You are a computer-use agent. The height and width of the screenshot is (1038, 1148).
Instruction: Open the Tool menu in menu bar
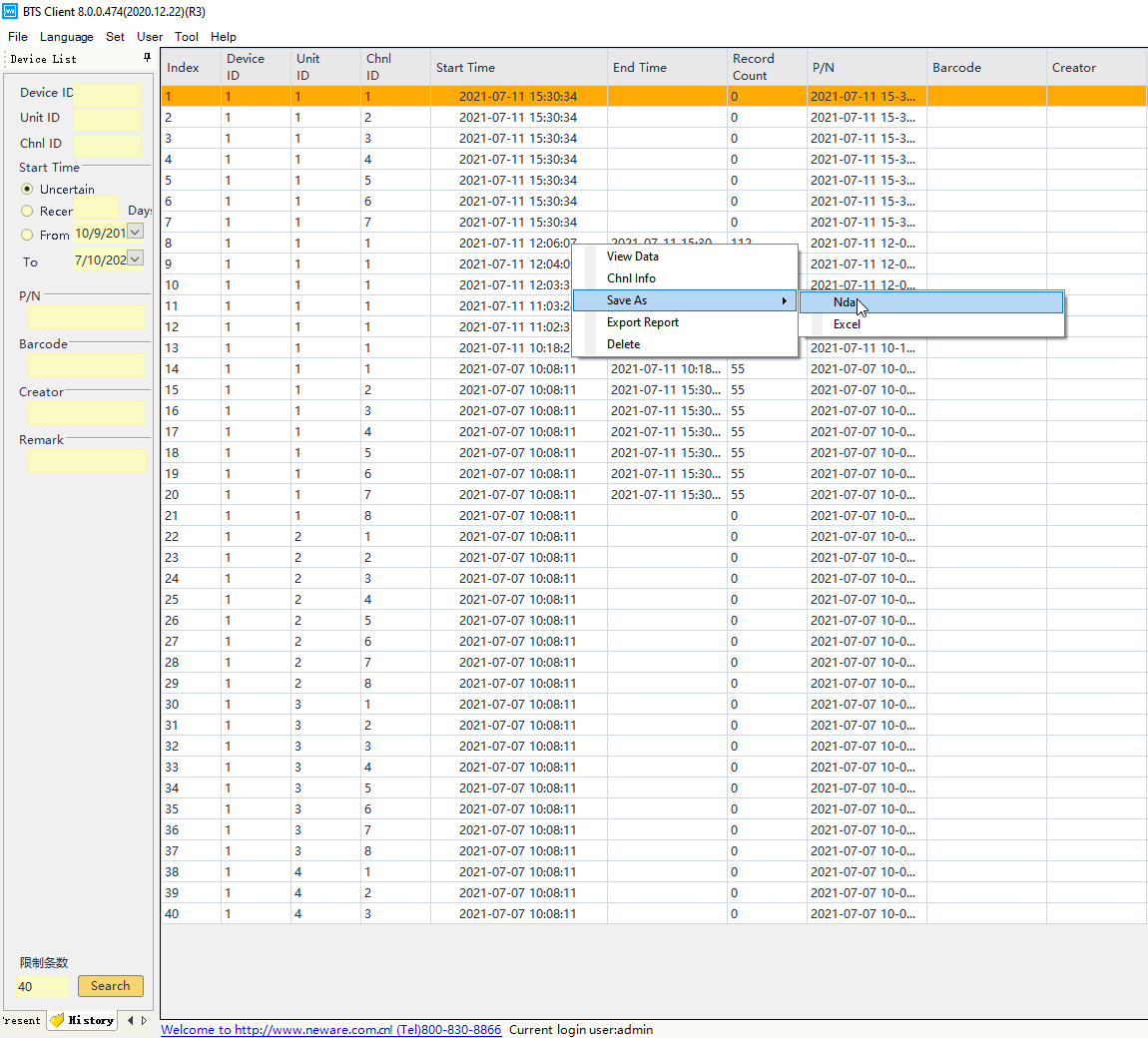186,37
